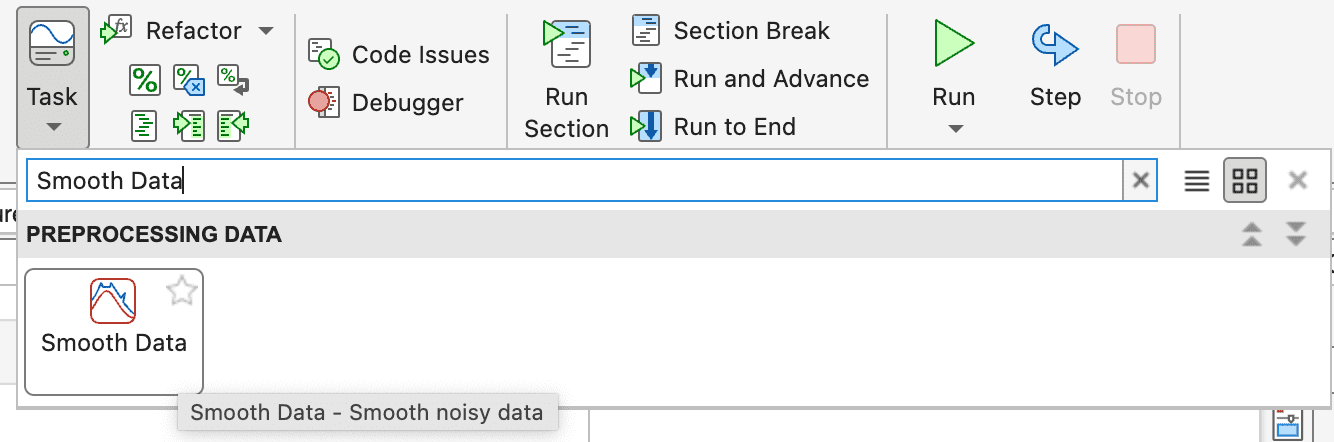The image size is (1334, 442).
Task: Insert a Section Break
Action: pos(731,31)
